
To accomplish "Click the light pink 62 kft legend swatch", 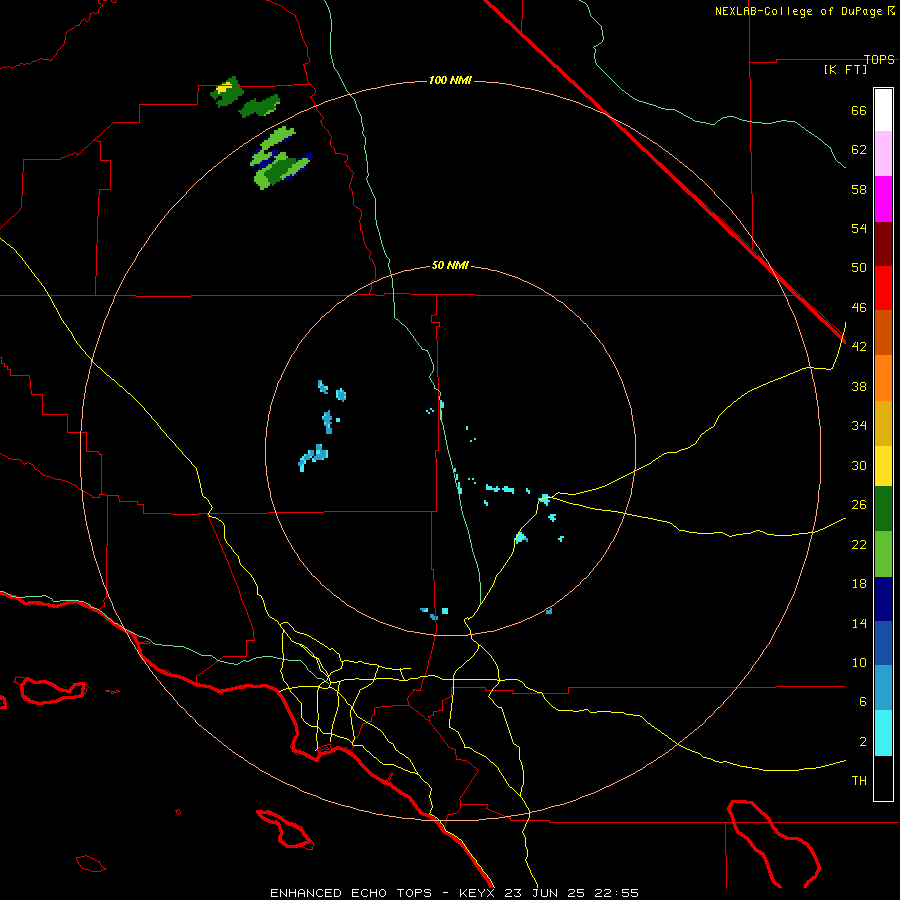I will pyautogui.click(x=883, y=154).
